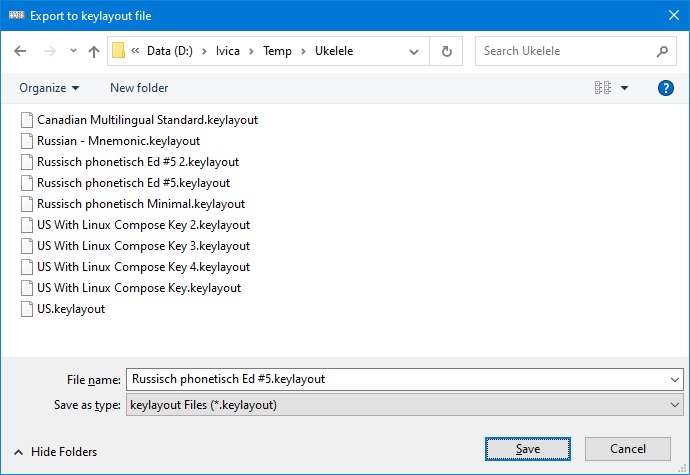690x475 pixels.
Task: Click file icon of Canadian Multilingual Standard
Action: [27, 120]
